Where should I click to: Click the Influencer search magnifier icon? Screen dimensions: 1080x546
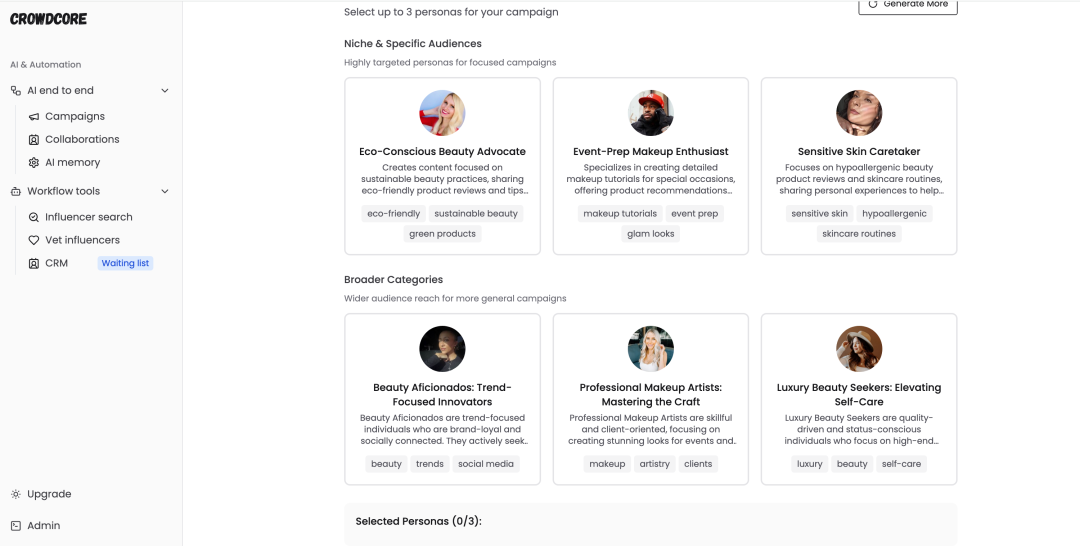click(x=34, y=217)
